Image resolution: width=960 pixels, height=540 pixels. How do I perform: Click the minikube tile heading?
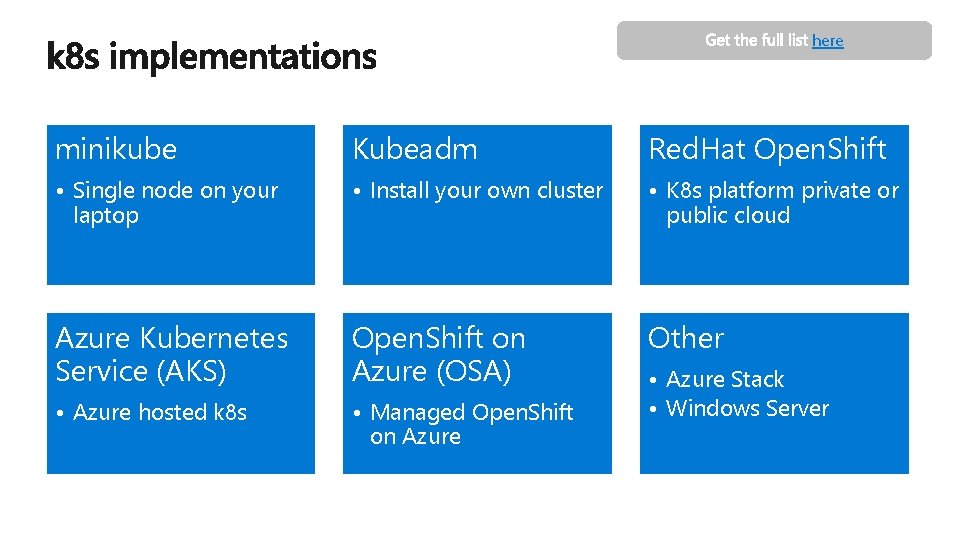116,149
